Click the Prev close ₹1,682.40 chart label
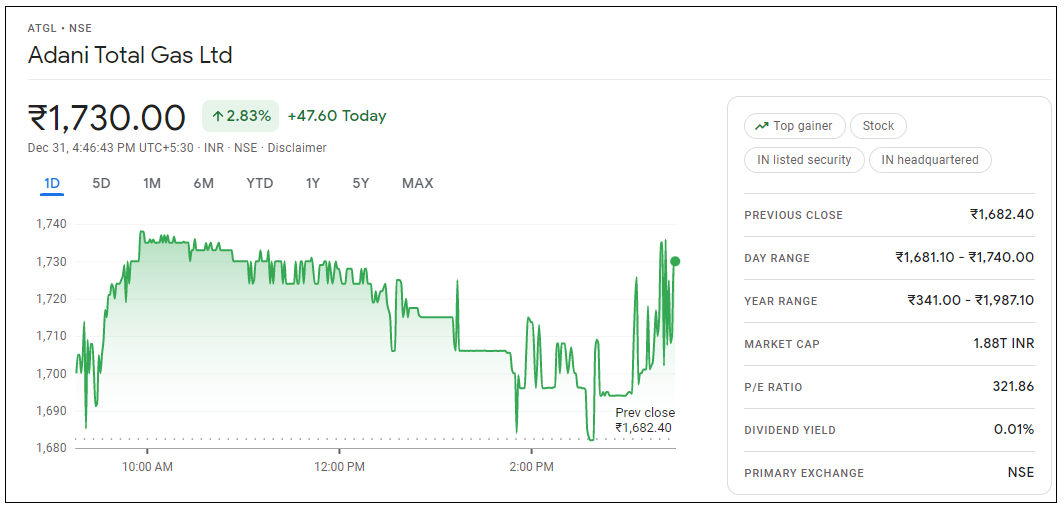Viewport: 1064px width, 509px height. pos(645,420)
